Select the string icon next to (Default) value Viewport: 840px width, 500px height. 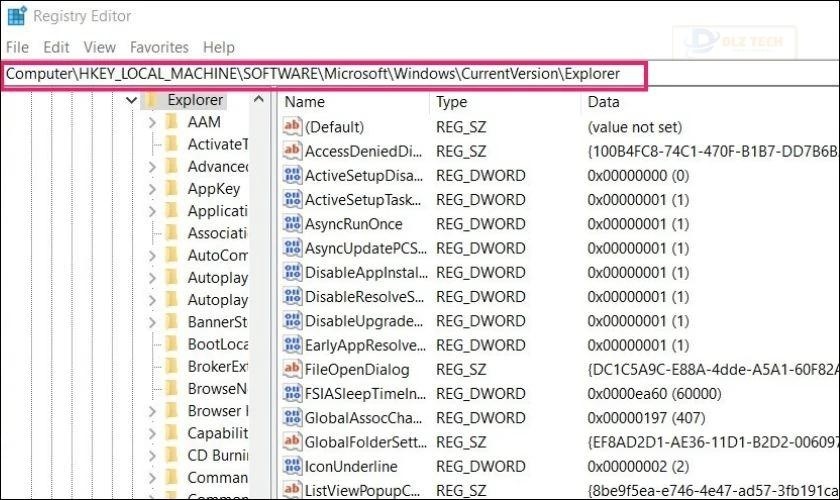292,127
